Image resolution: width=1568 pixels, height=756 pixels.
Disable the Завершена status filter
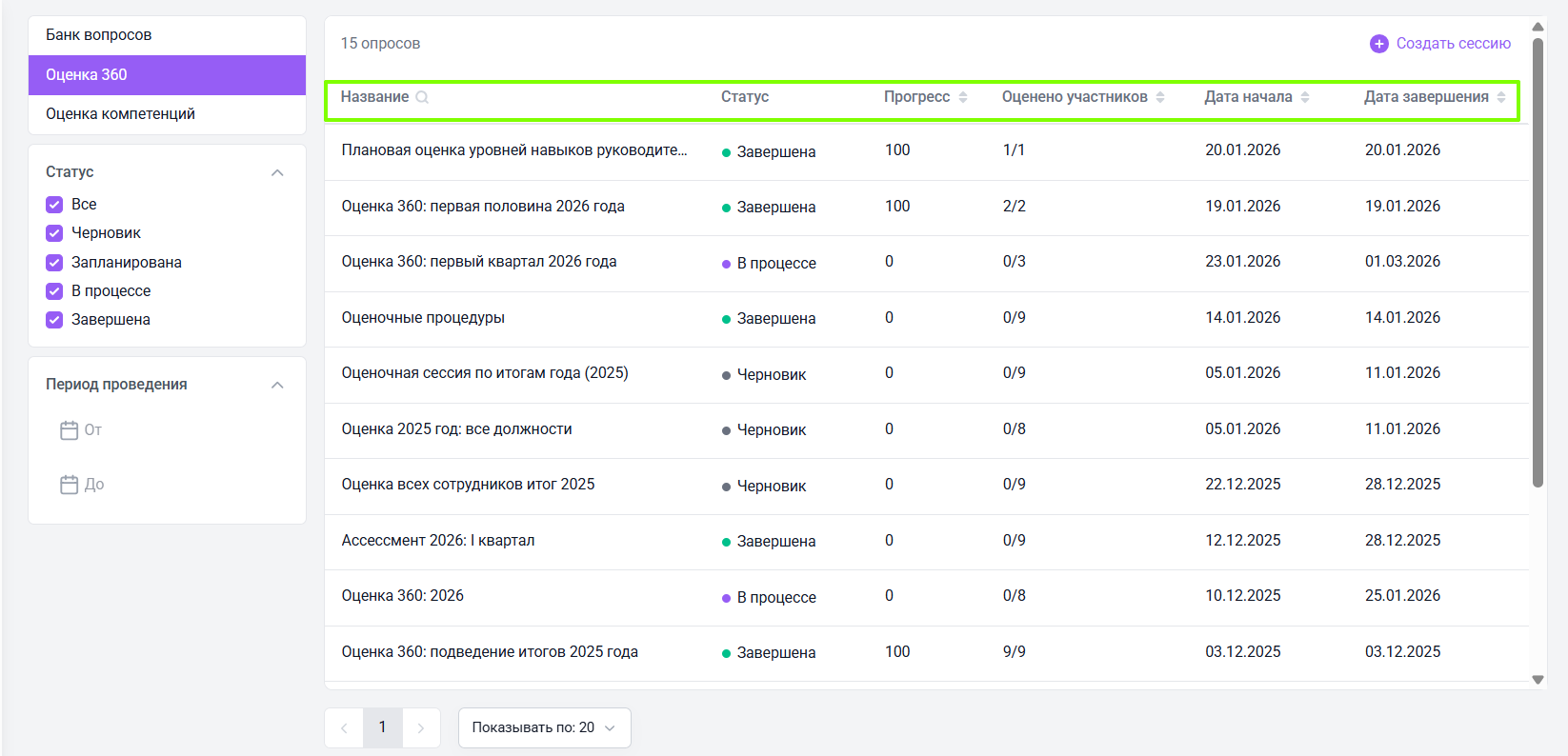[54, 320]
